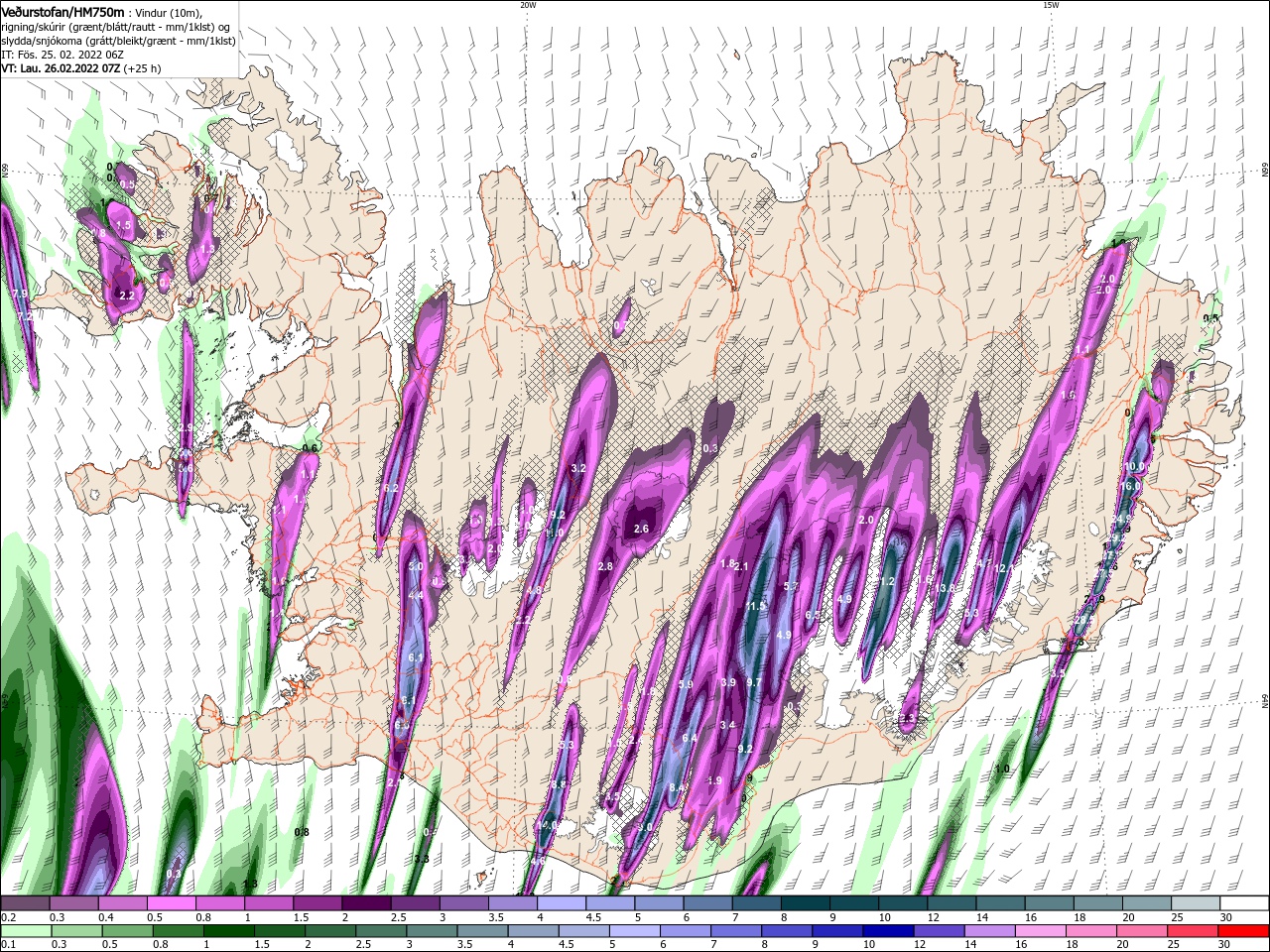
Task: Pick the white 30 swatch upper row
Action: [1245, 903]
